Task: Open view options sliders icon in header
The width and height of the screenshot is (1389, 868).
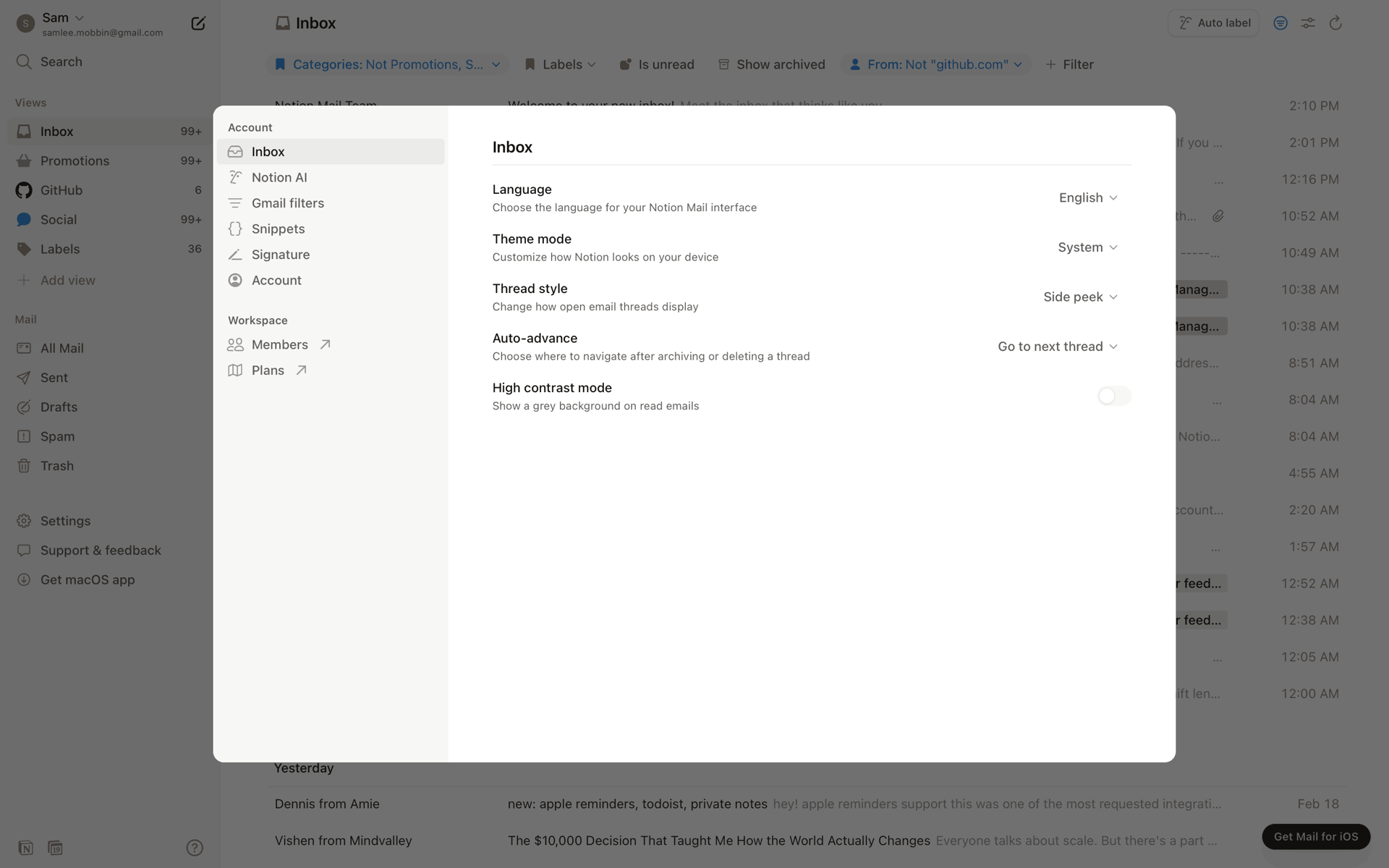Action: coord(1308,23)
